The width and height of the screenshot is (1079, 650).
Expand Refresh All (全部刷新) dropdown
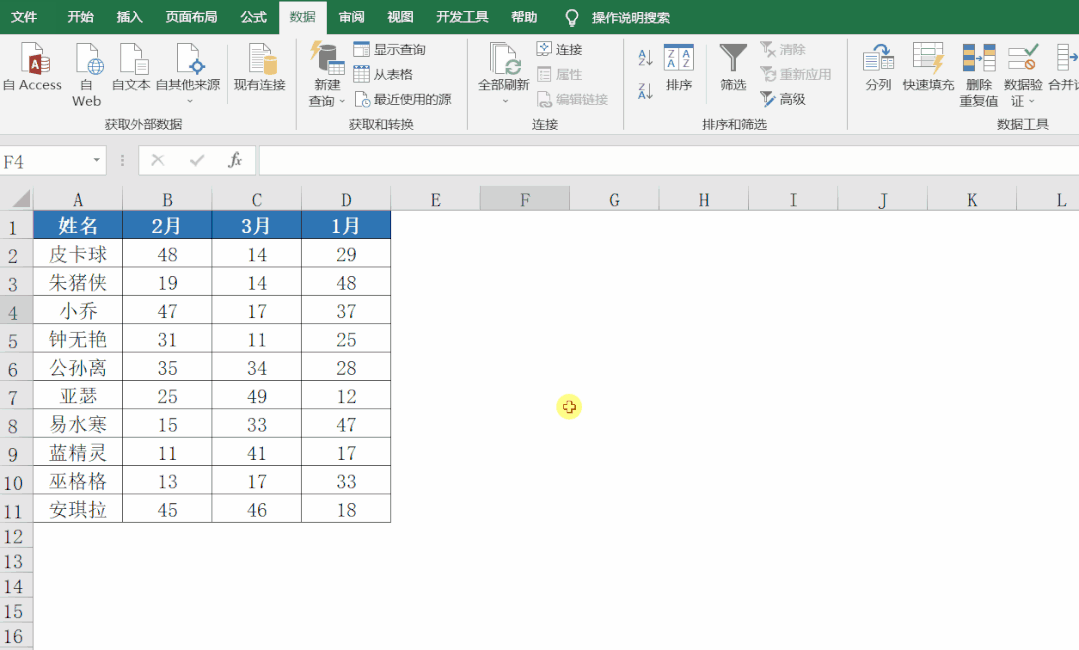pyautogui.click(x=504, y=101)
